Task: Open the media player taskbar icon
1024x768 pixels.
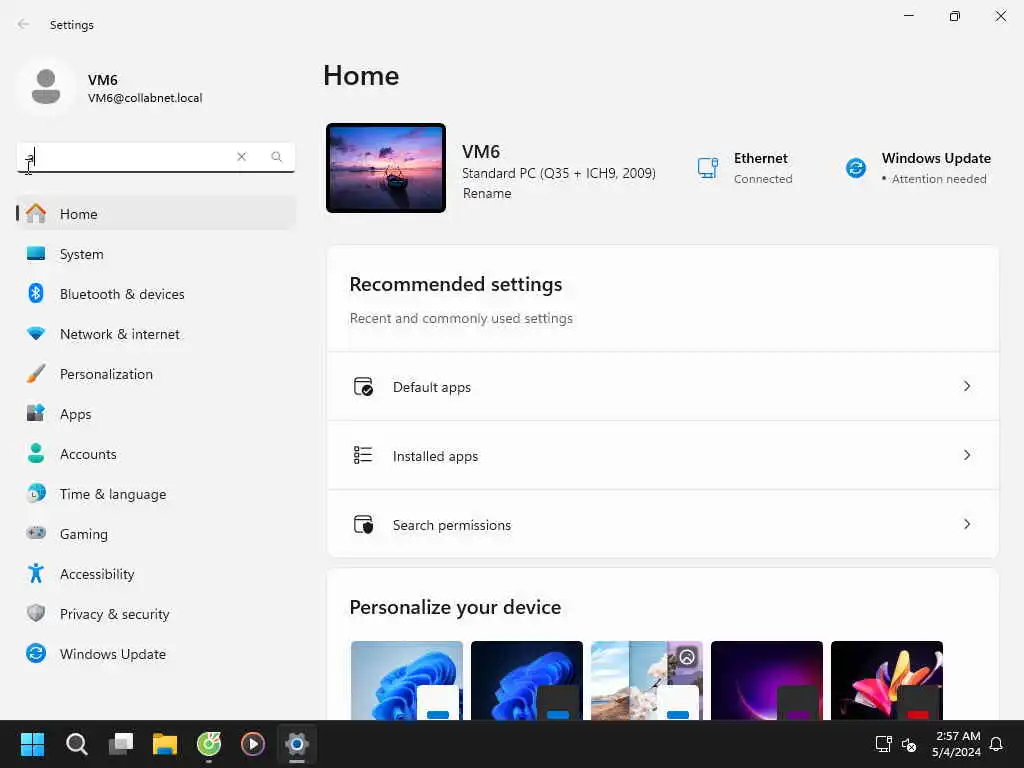Action: coord(253,744)
